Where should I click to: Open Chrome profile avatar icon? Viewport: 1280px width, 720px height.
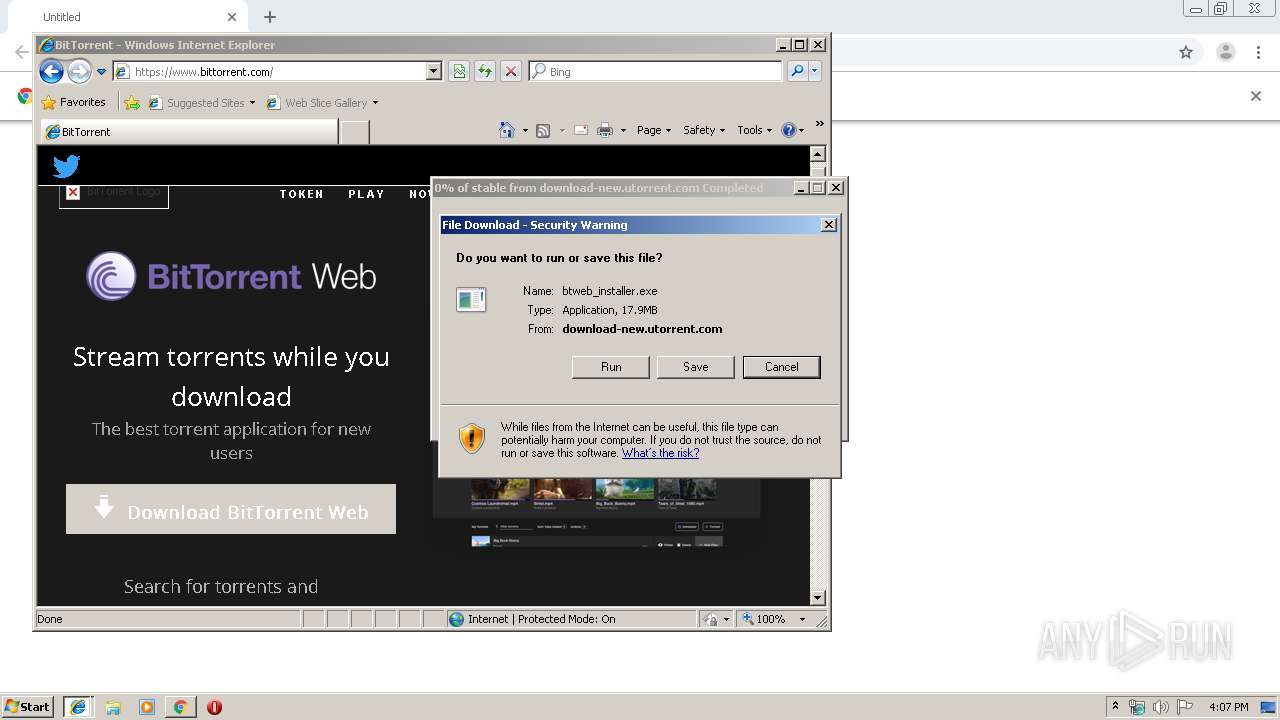(x=1225, y=52)
